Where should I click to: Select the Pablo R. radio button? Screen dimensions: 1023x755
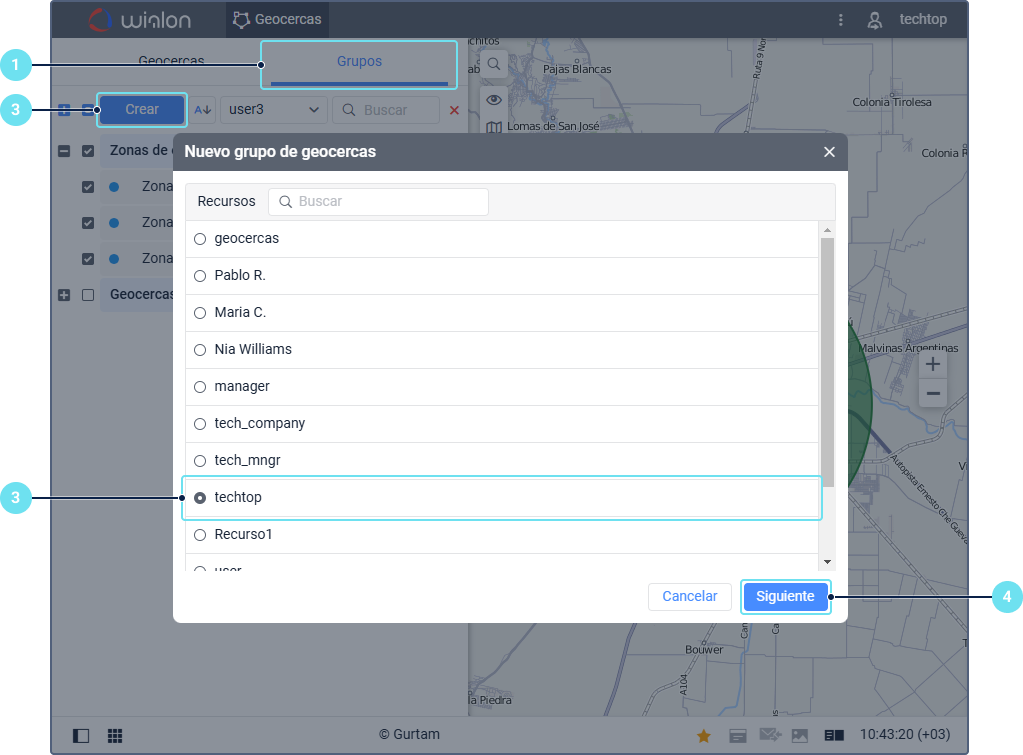tap(200, 276)
